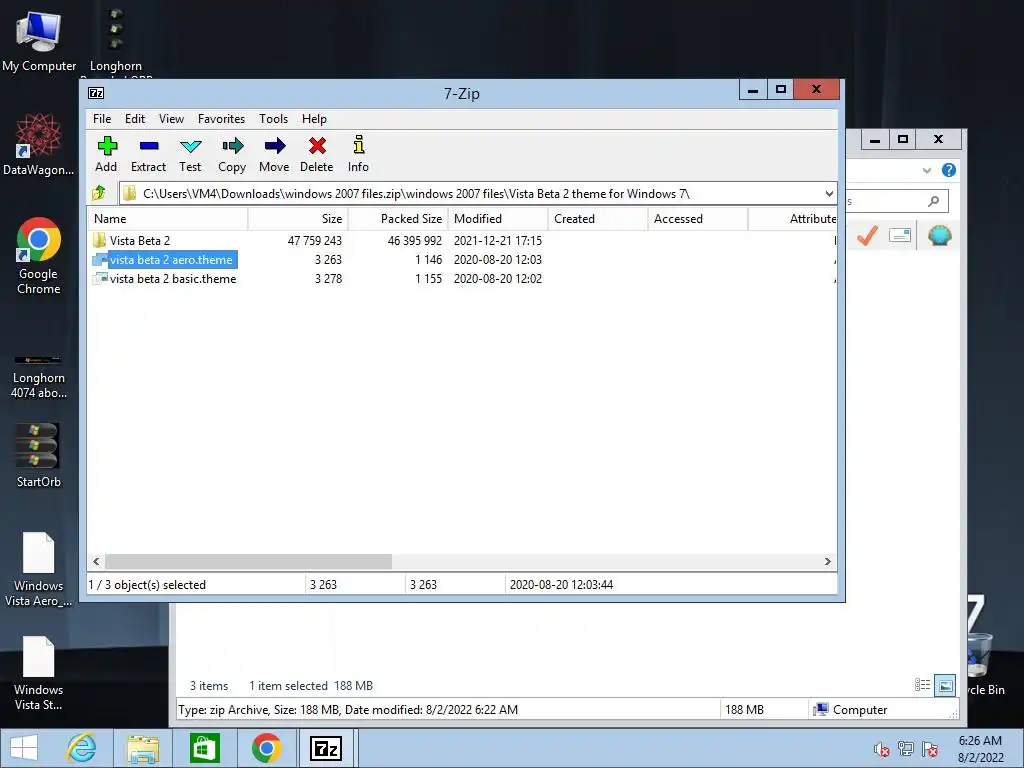1024x768 pixels.
Task: Run the Test archive tool
Action: click(x=190, y=155)
